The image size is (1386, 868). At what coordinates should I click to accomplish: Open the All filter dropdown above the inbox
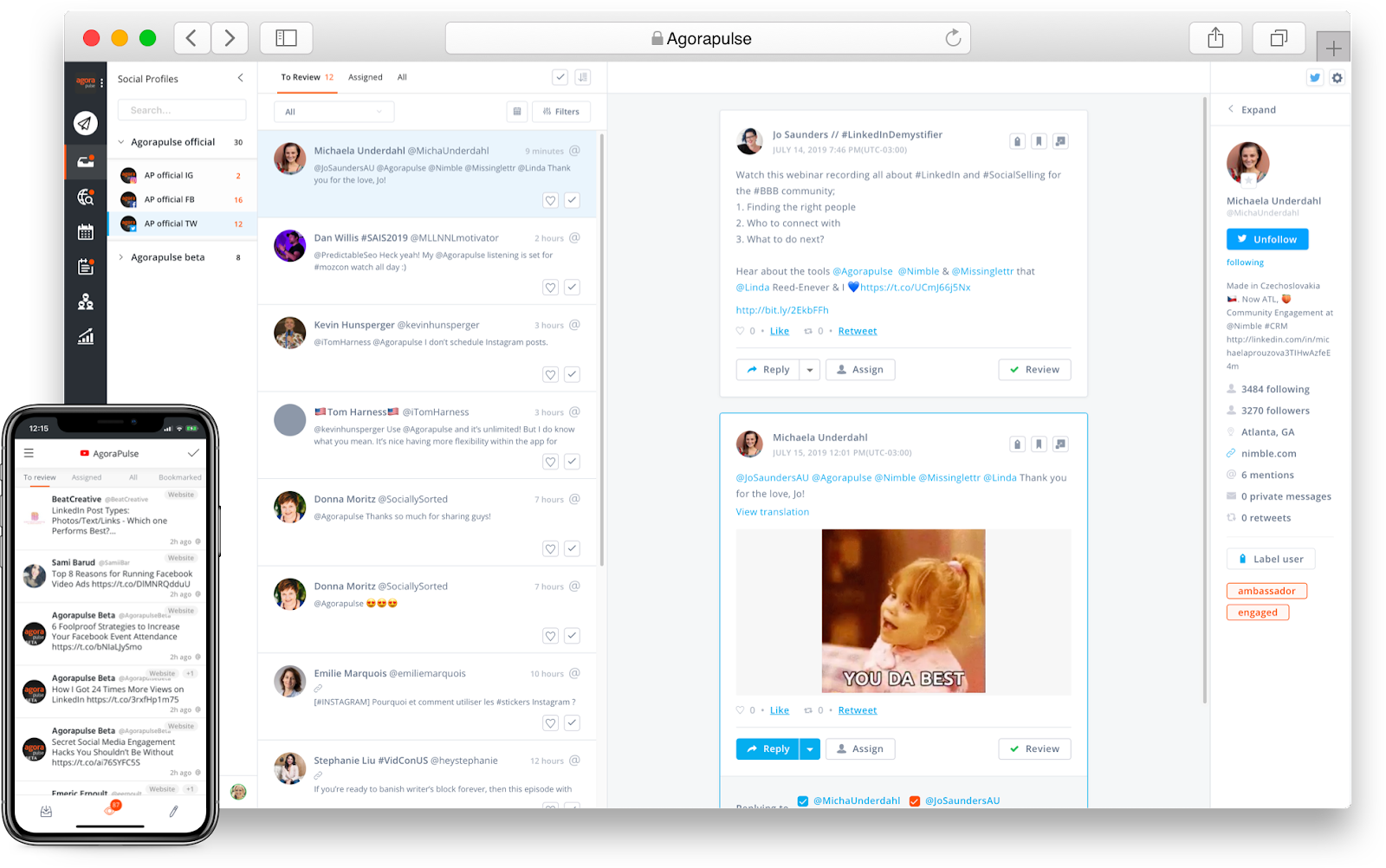pyautogui.click(x=334, y=111)
